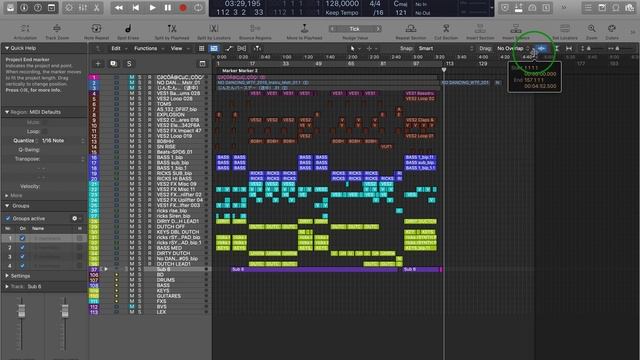Screen dimensions: 640x360
Task: Open the Colors palette toolbar icon
Action: pos(611,29)
